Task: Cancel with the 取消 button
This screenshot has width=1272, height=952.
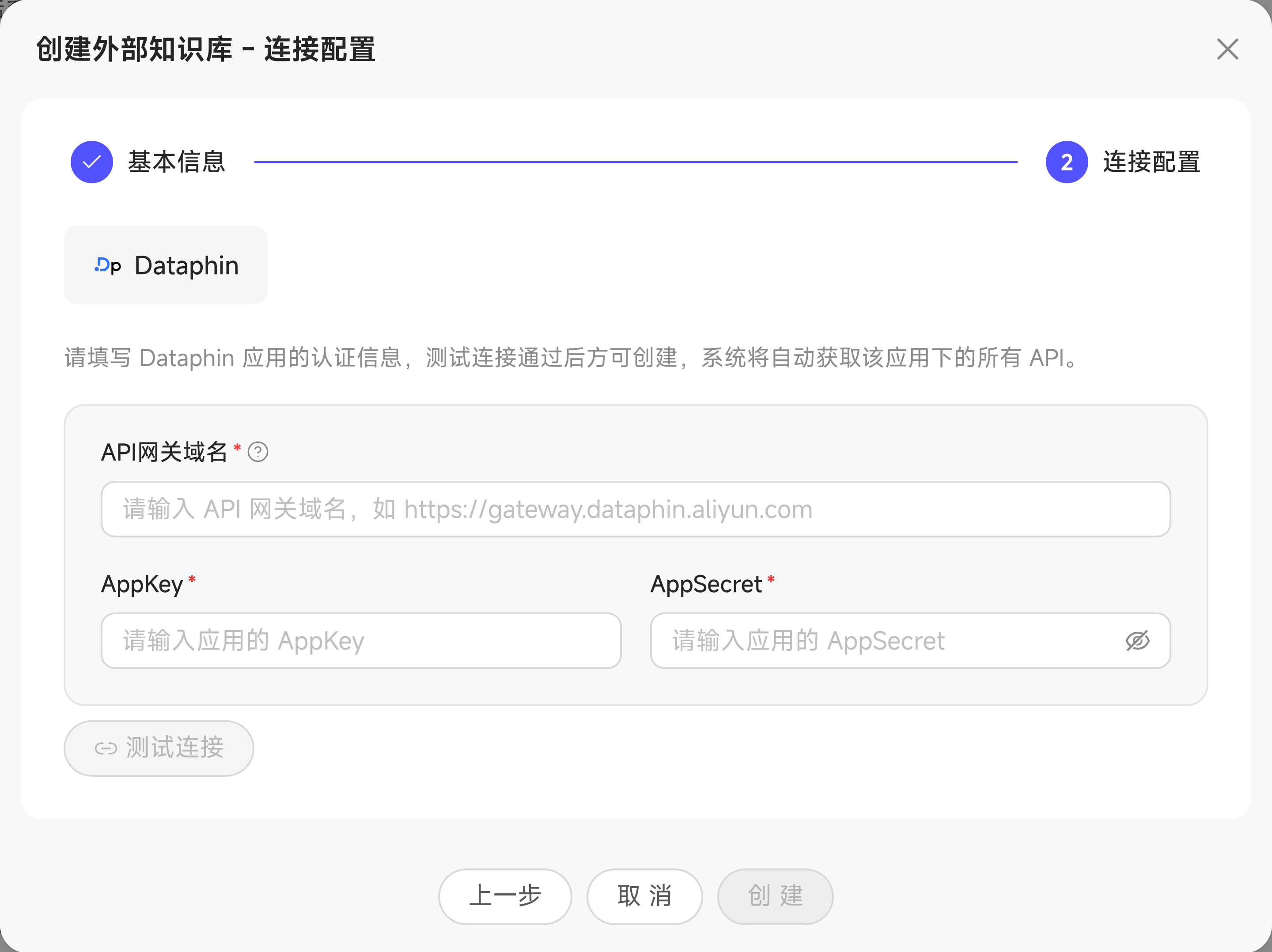Action: pyautogui.click(x=645, y=896)
